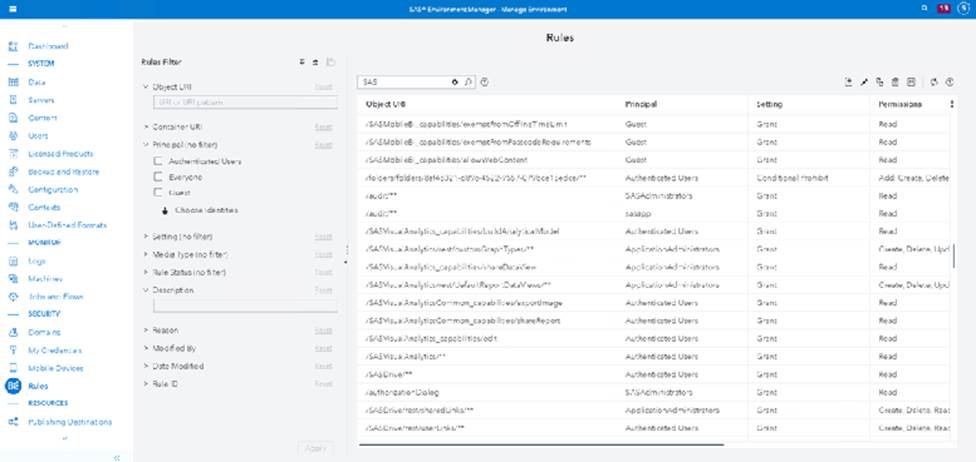Sort by Principal column header
Viewport: 976px width, 462px height.
pyautogui.click(x=640, y=105)
